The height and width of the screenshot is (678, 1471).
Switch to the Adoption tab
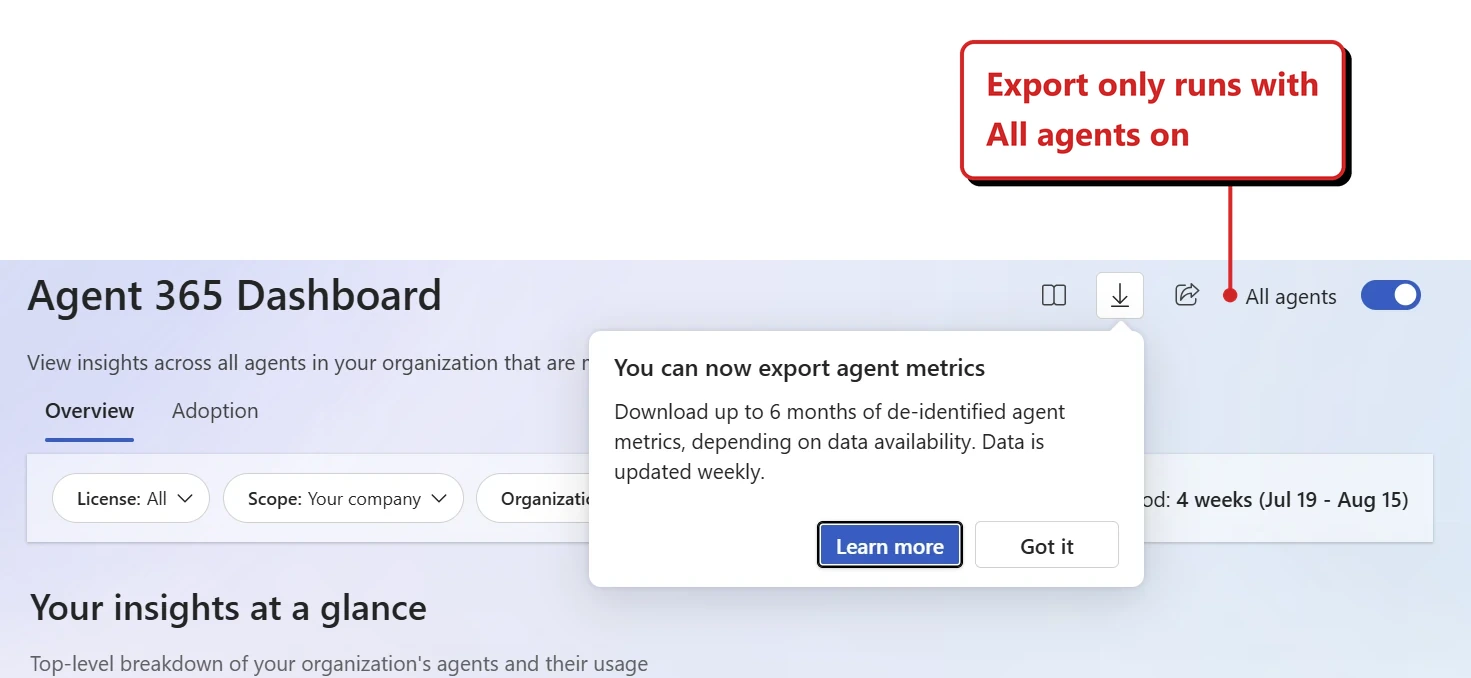(x=215, y=411)
